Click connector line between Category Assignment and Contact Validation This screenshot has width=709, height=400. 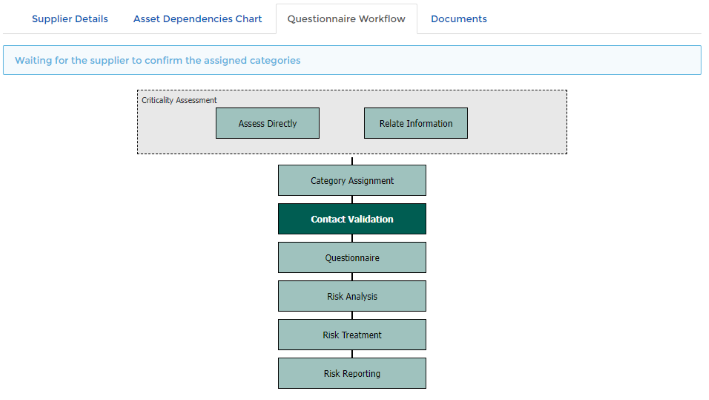click(352, 199)
